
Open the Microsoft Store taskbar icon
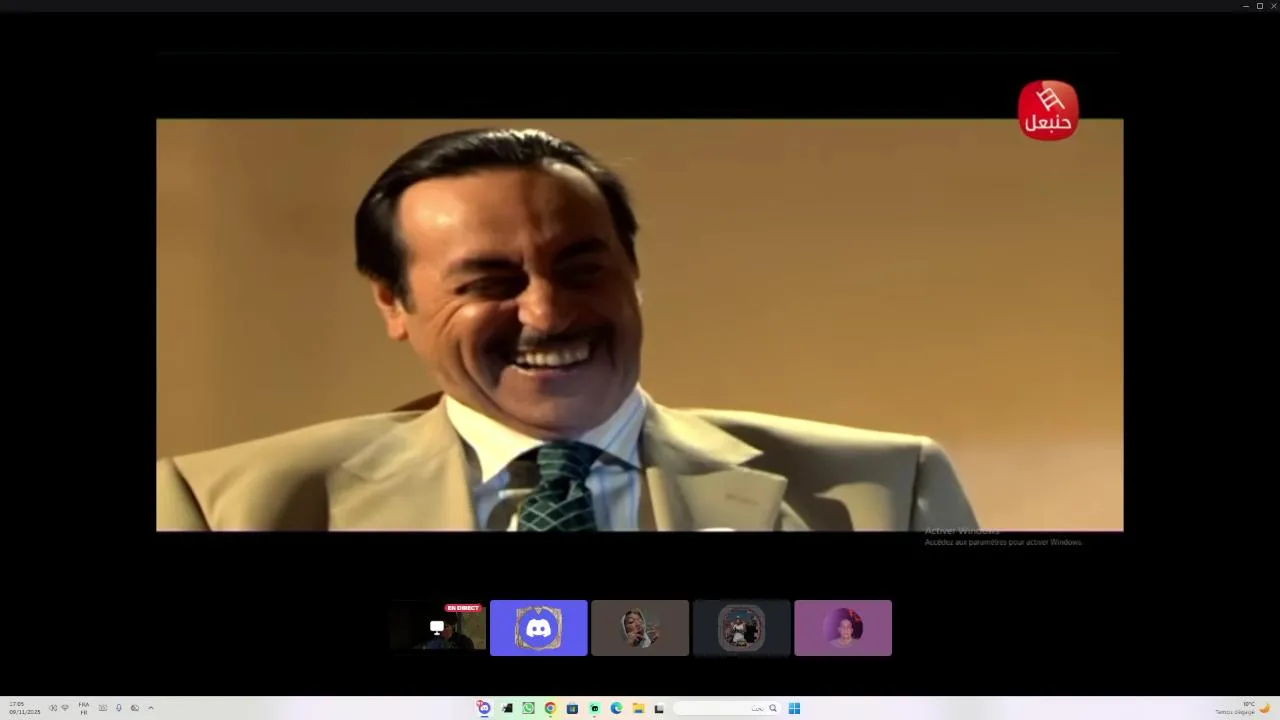572,708
